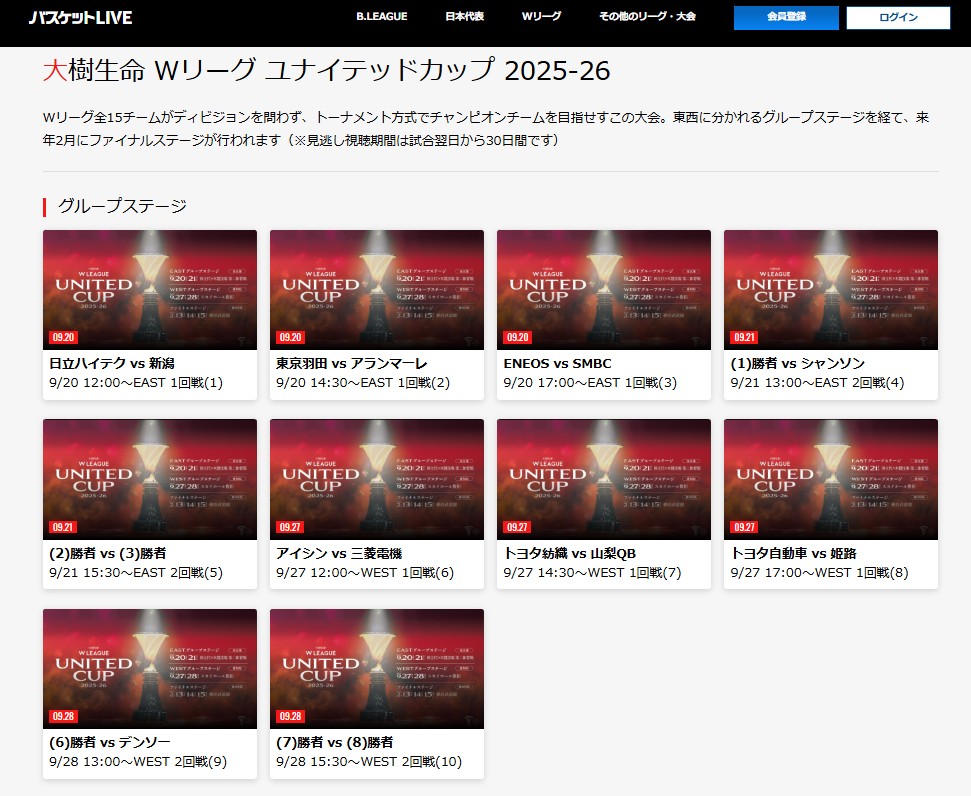The height and width of the screenshot is (796, 971).
Task: Open the バスケットLIVE home logo
Action: tap(81, 17)
